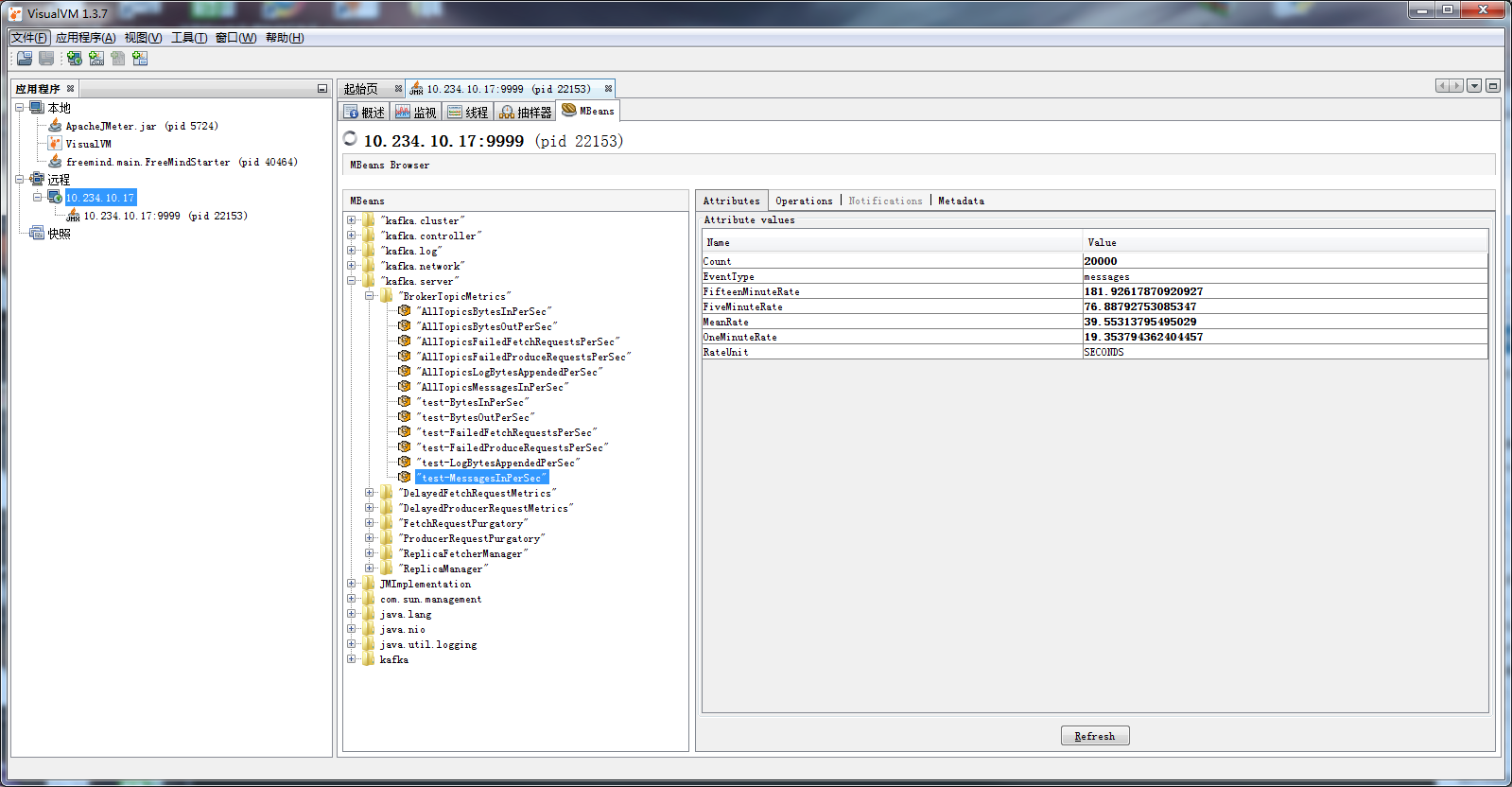Switch to the 线程 tab
This screenshot has width=1512, height=787.
pyautogui.click(x=468, y=112)
